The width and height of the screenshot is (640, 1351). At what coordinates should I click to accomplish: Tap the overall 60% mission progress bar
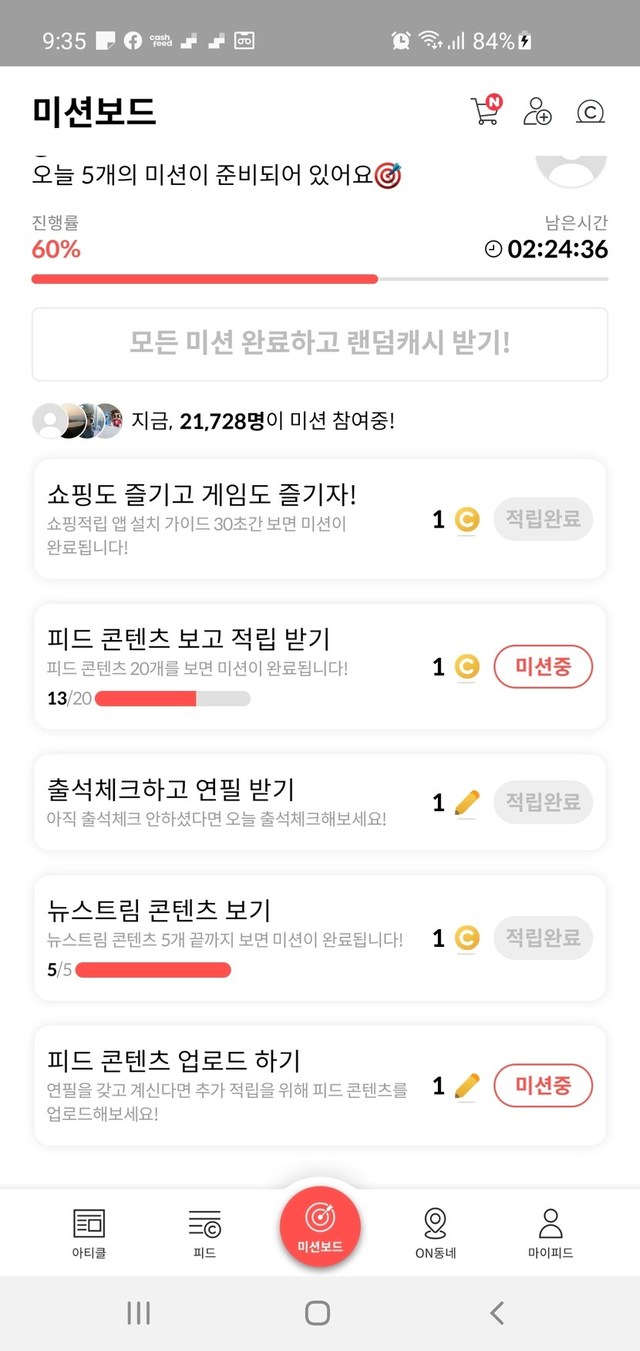coord(320,279)
